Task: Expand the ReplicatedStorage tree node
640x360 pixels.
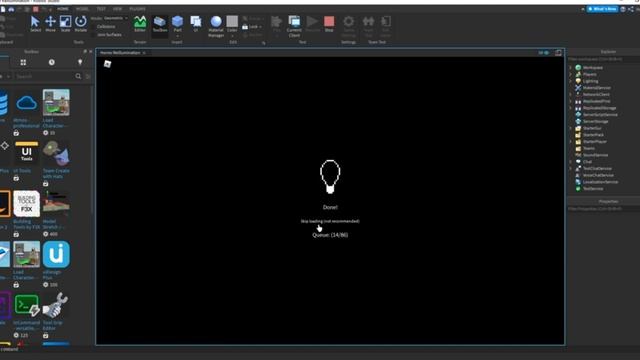Action: pyautogui.click(x=571, y=108)
